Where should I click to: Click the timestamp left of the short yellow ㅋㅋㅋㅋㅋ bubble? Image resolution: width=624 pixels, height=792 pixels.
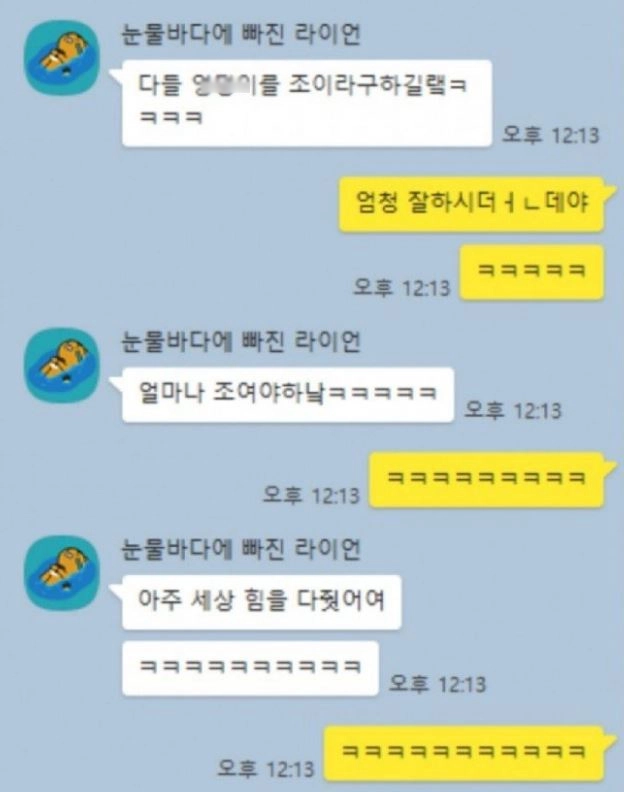point(402,287)
